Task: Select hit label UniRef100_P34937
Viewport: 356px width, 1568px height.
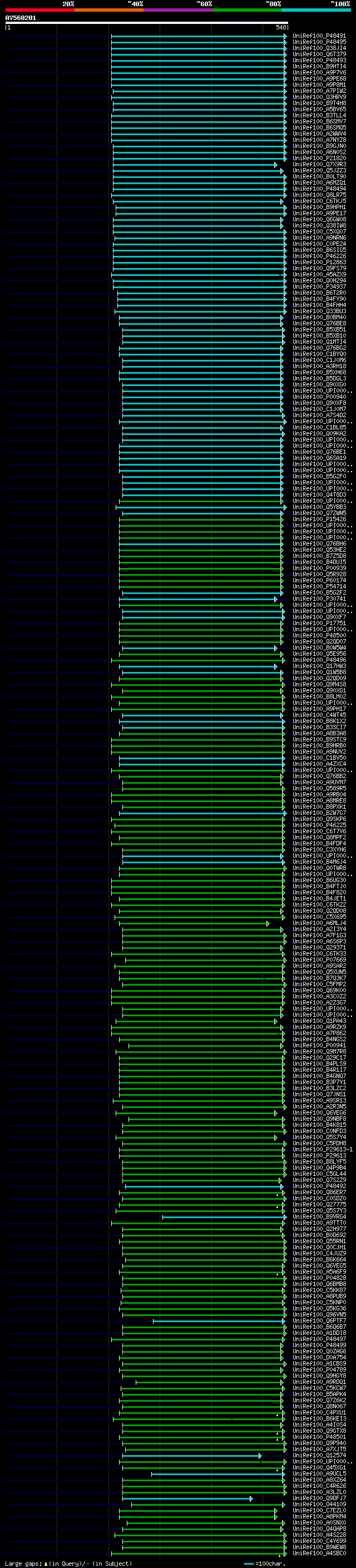Action: coord(319,286)
